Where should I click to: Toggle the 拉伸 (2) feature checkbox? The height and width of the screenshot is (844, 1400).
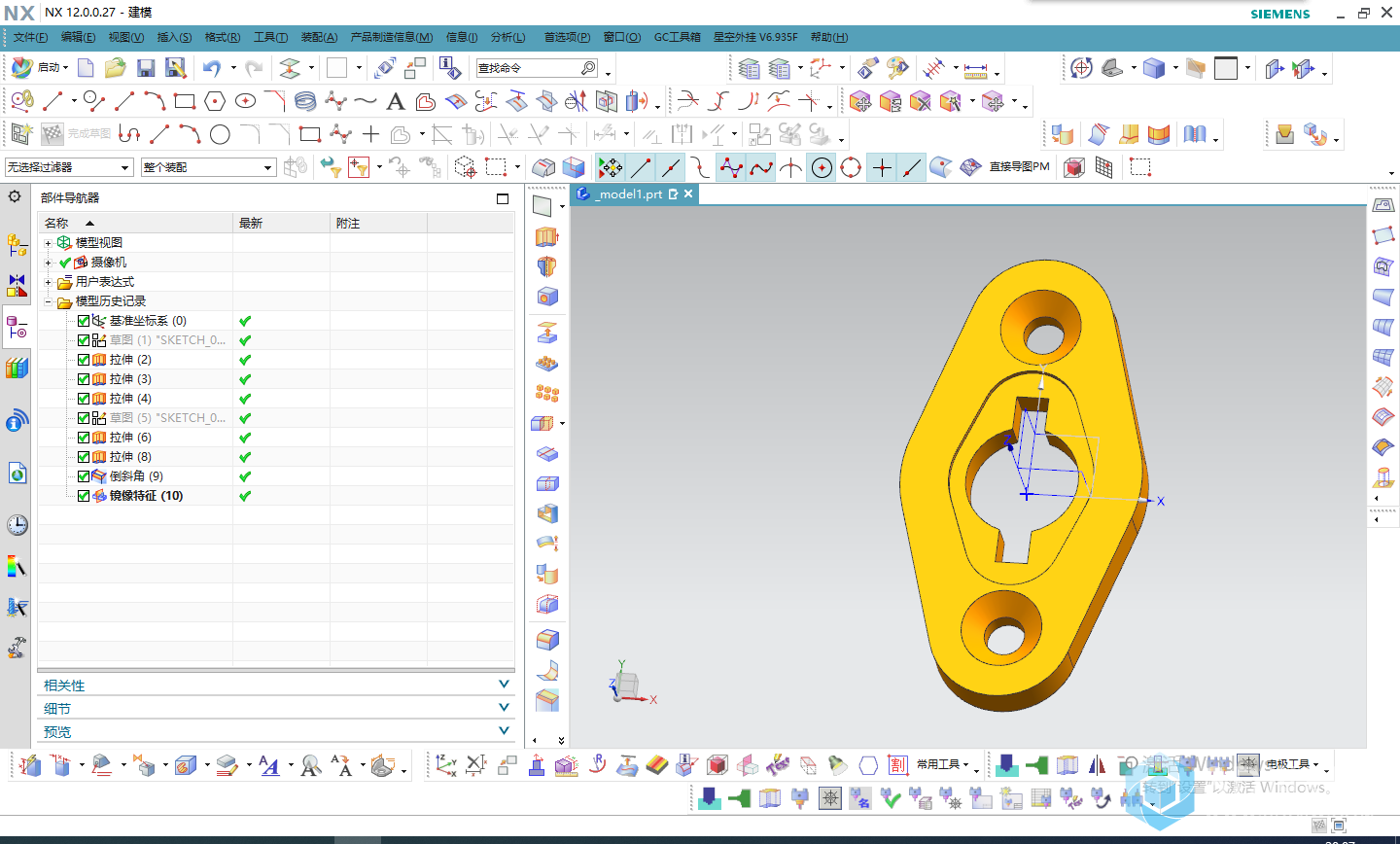[84, 360]
